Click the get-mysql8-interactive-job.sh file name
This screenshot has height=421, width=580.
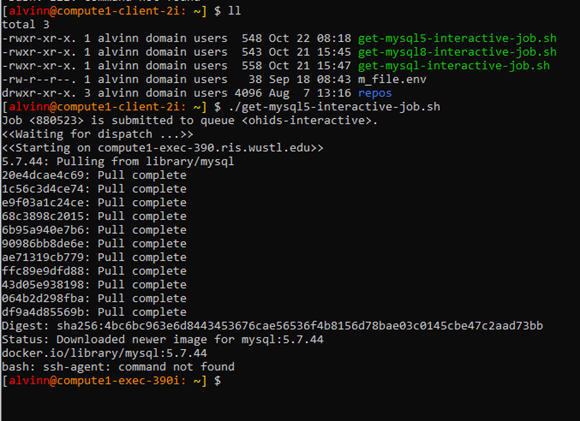(x=457, y=52)
